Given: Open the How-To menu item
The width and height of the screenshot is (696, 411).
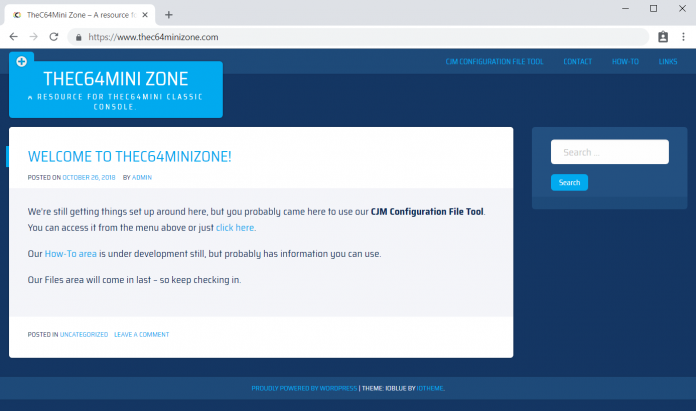Looking at the screenshot, I should (x=625, y=62).
